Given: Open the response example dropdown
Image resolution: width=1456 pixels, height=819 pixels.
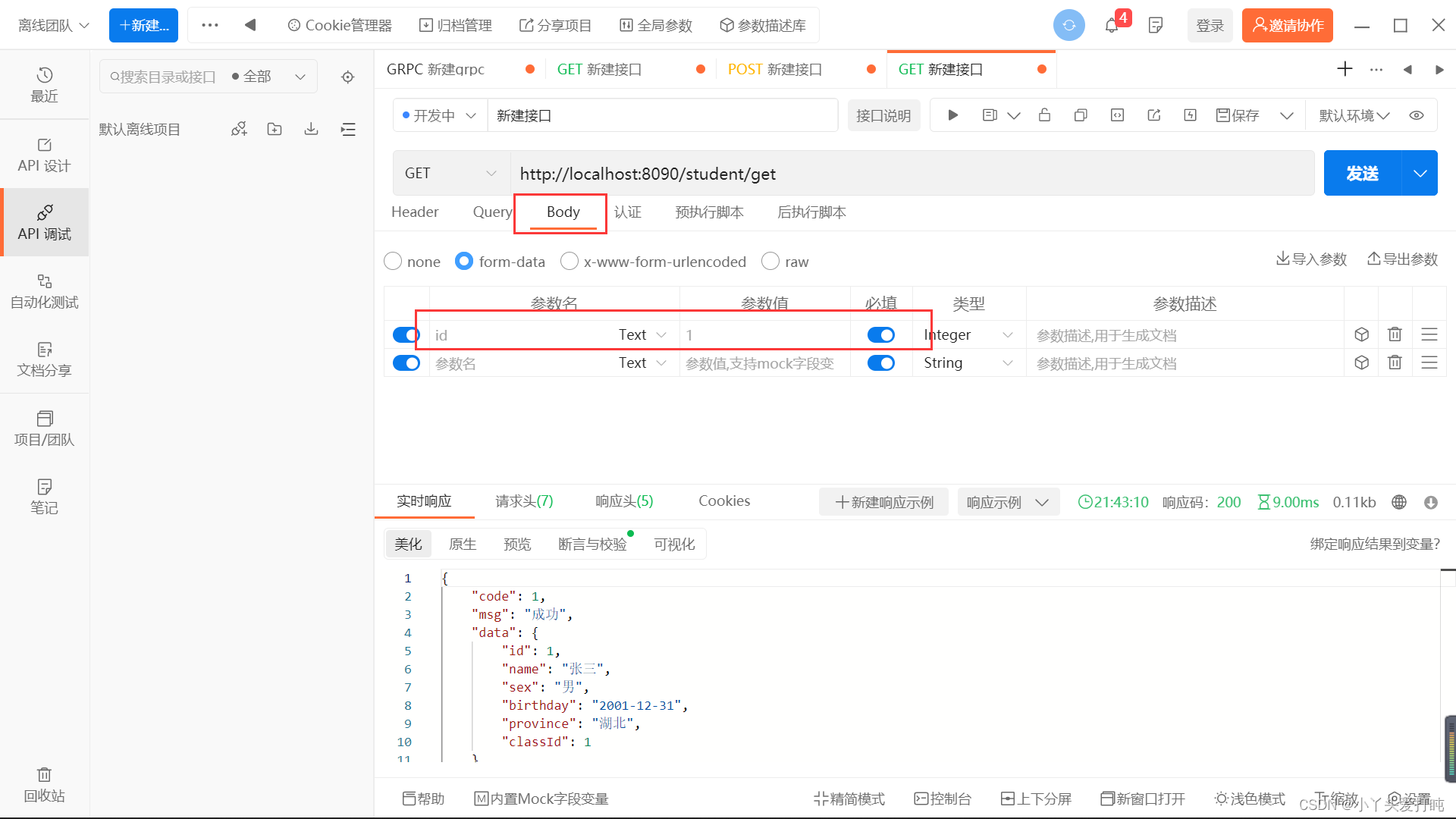Looking at the screenshot, I should 1008,502.
